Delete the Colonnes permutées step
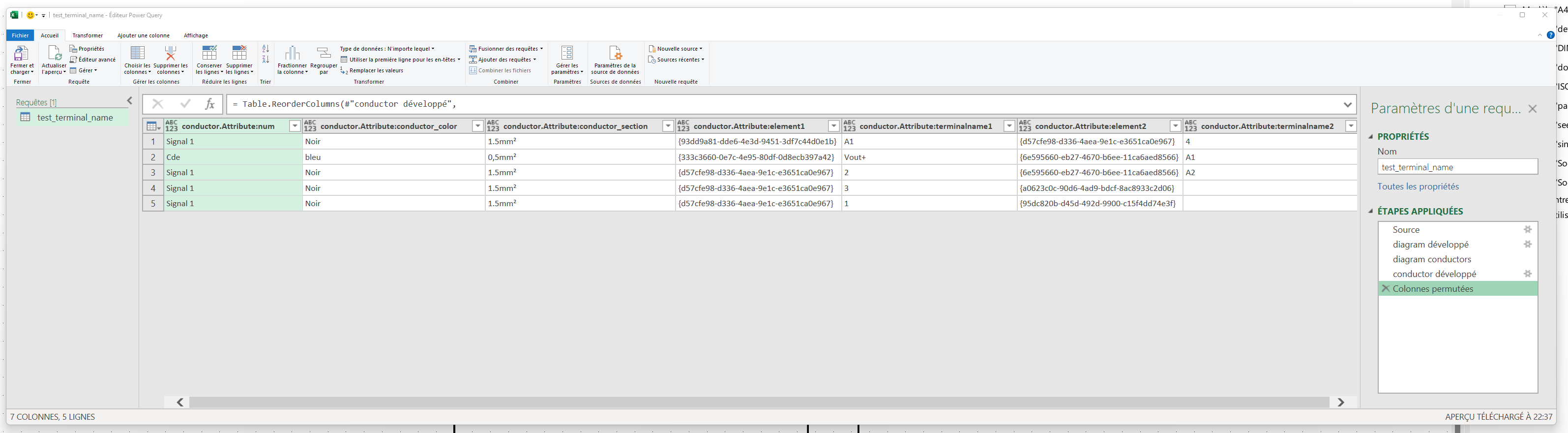The image size is (1568, 433). [x=1386, y=289]
